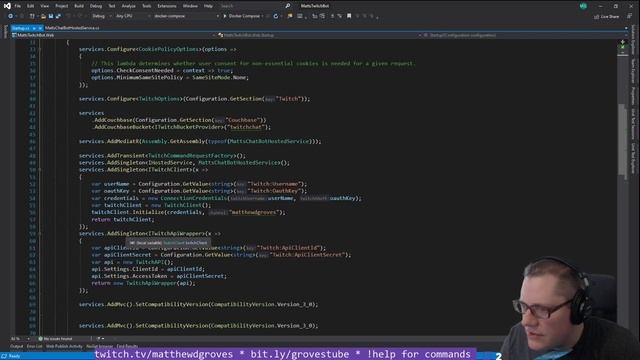640x360 pixels.
Task: Open the Extensions menu
Action: coord(167,6)
